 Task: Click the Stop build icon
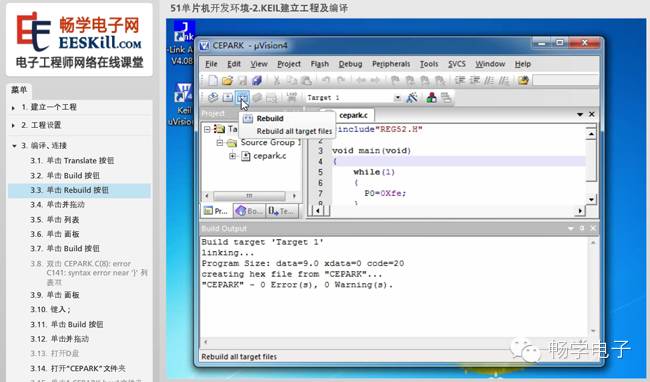click(x=272, y=98)
